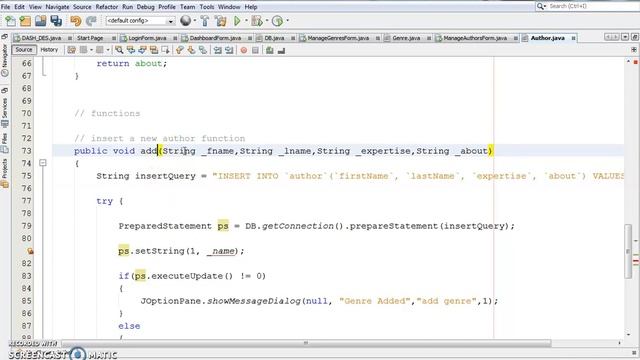The image size is (640, 360).
Task: Click the Uncomment editor toolbar icon
Action: [281, 50]
